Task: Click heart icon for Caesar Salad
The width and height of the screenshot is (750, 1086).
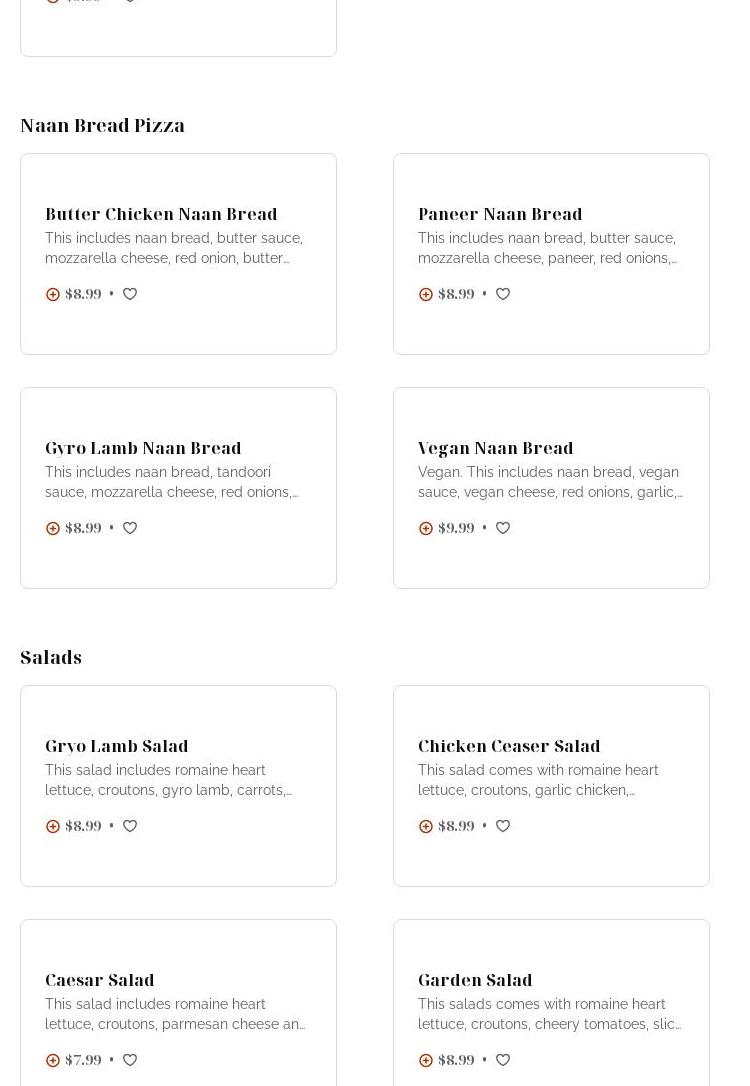Action: coord(130,1060)
